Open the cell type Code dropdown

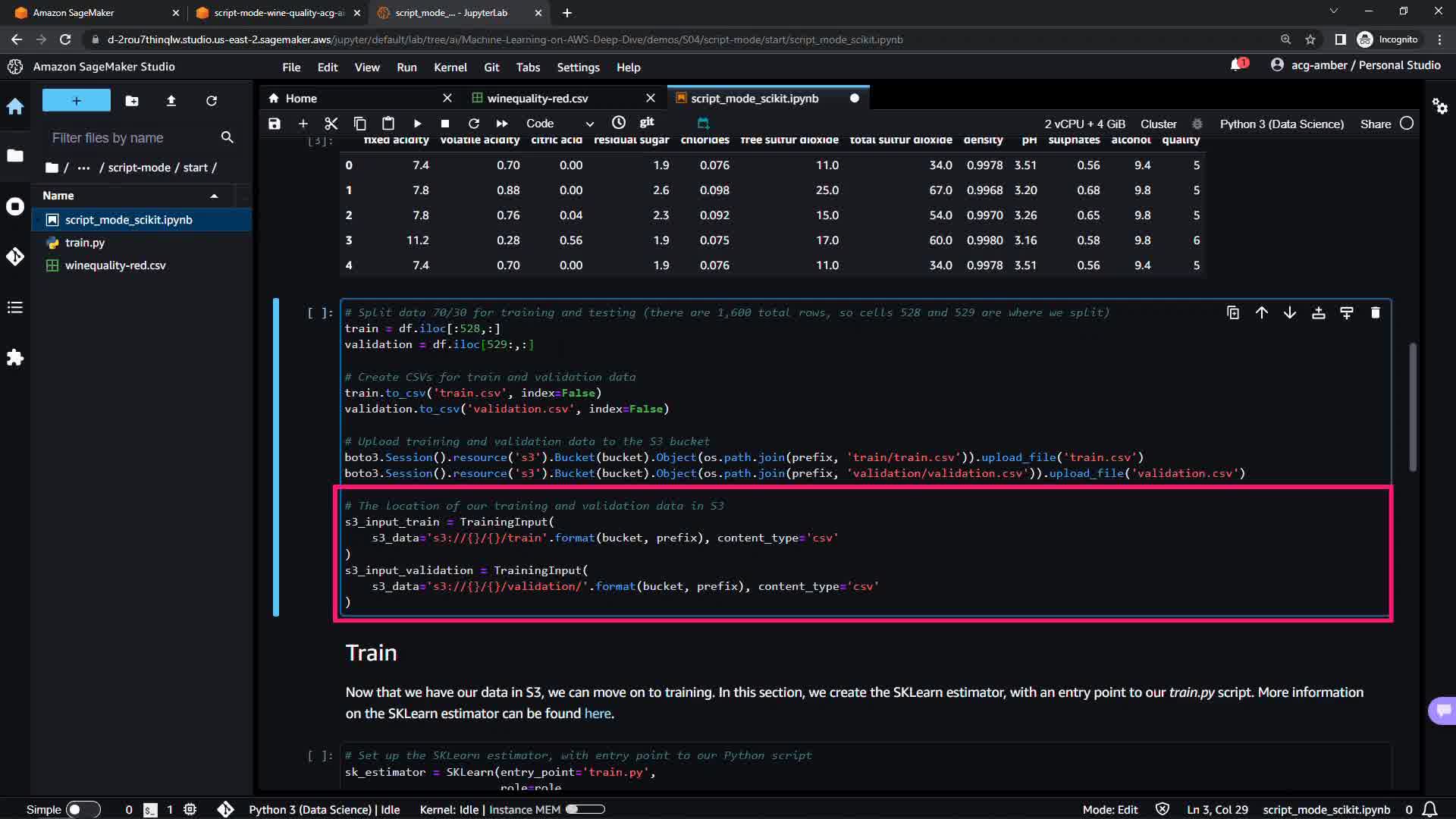click(559, 124)
